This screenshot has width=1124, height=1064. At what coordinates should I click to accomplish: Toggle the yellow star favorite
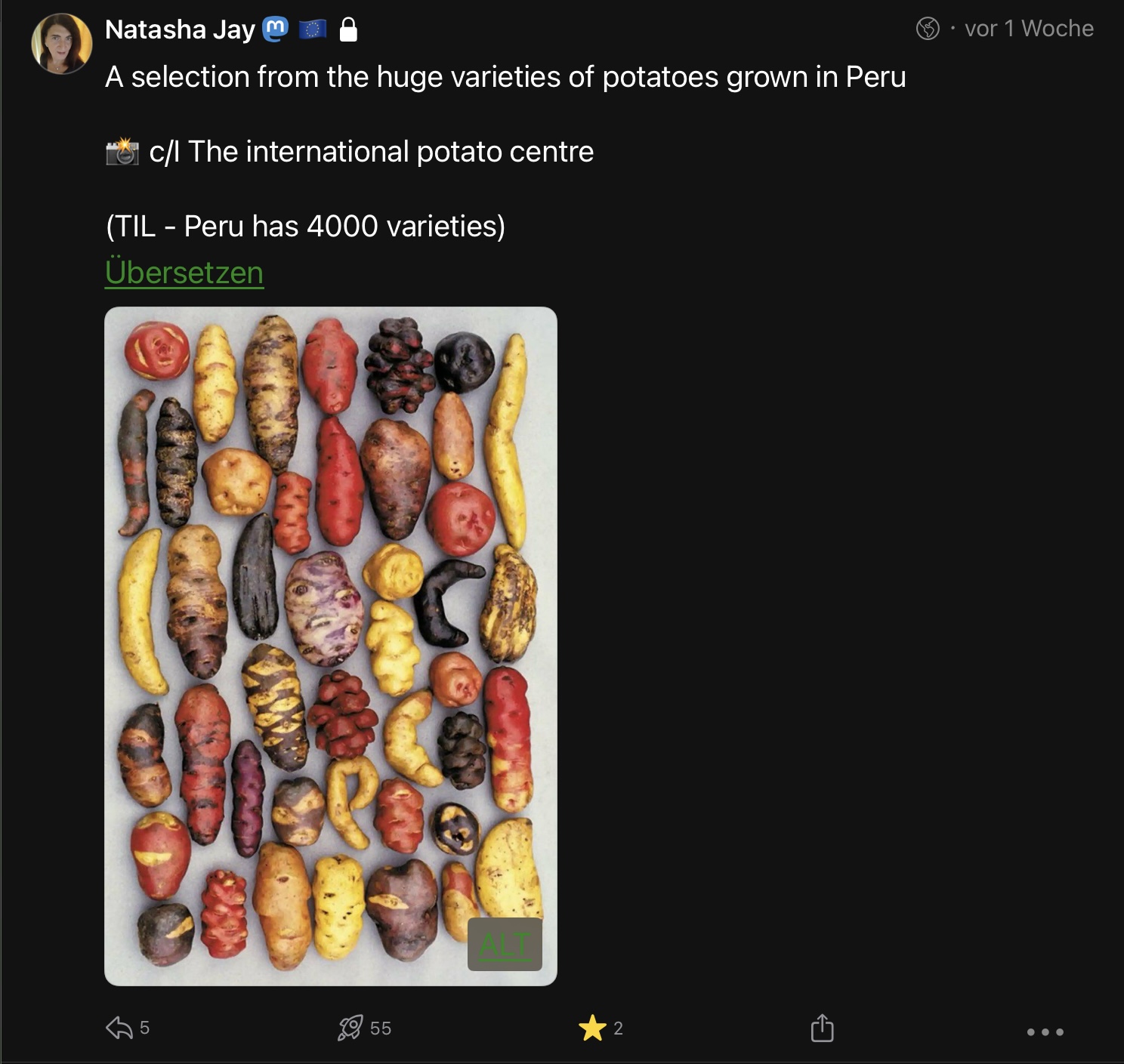[x=592, y=1028]
